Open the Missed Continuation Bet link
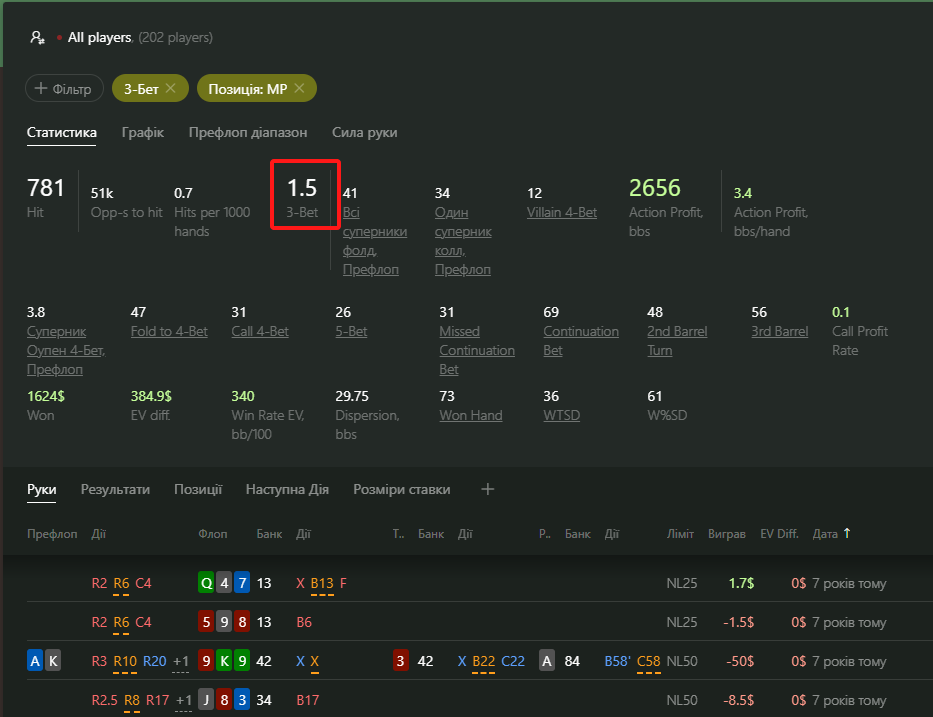 tap(477, 350)
